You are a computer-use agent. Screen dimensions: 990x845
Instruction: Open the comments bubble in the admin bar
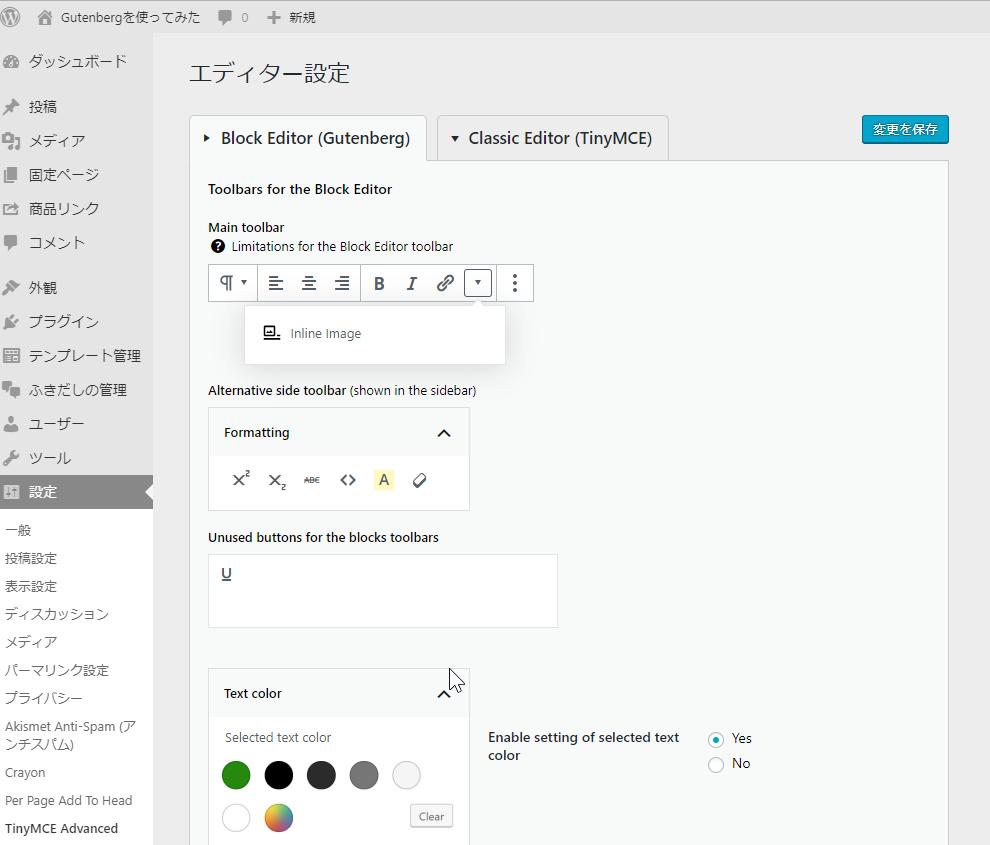click(225, 18)
